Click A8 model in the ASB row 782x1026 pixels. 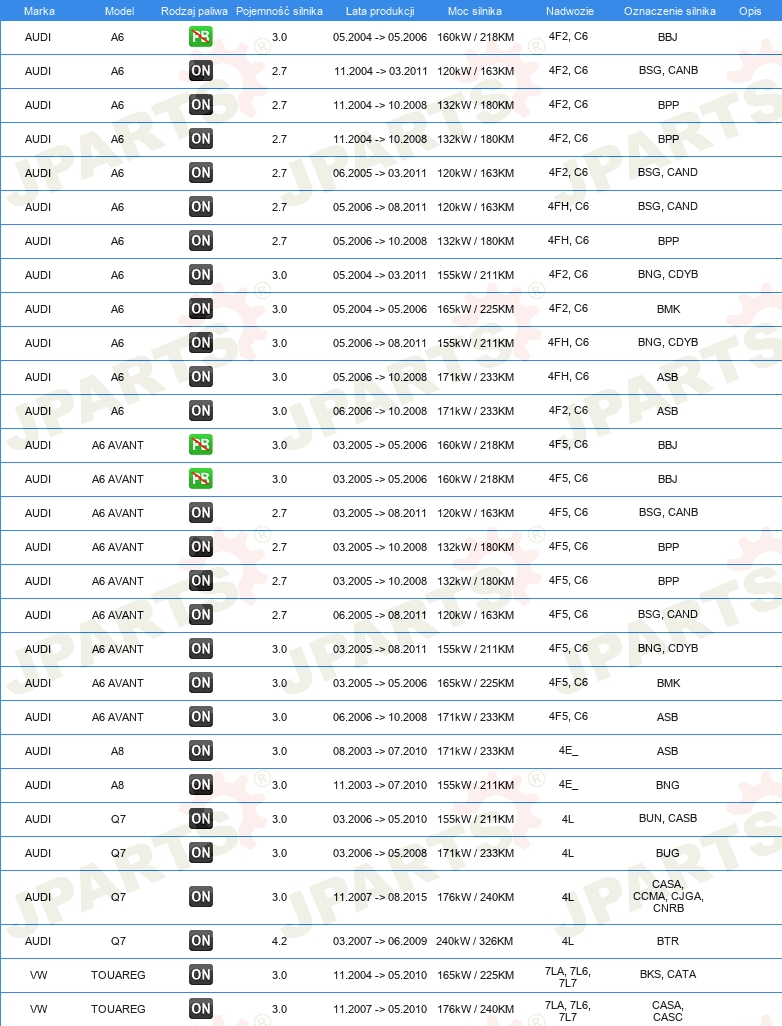coord(118,751)
